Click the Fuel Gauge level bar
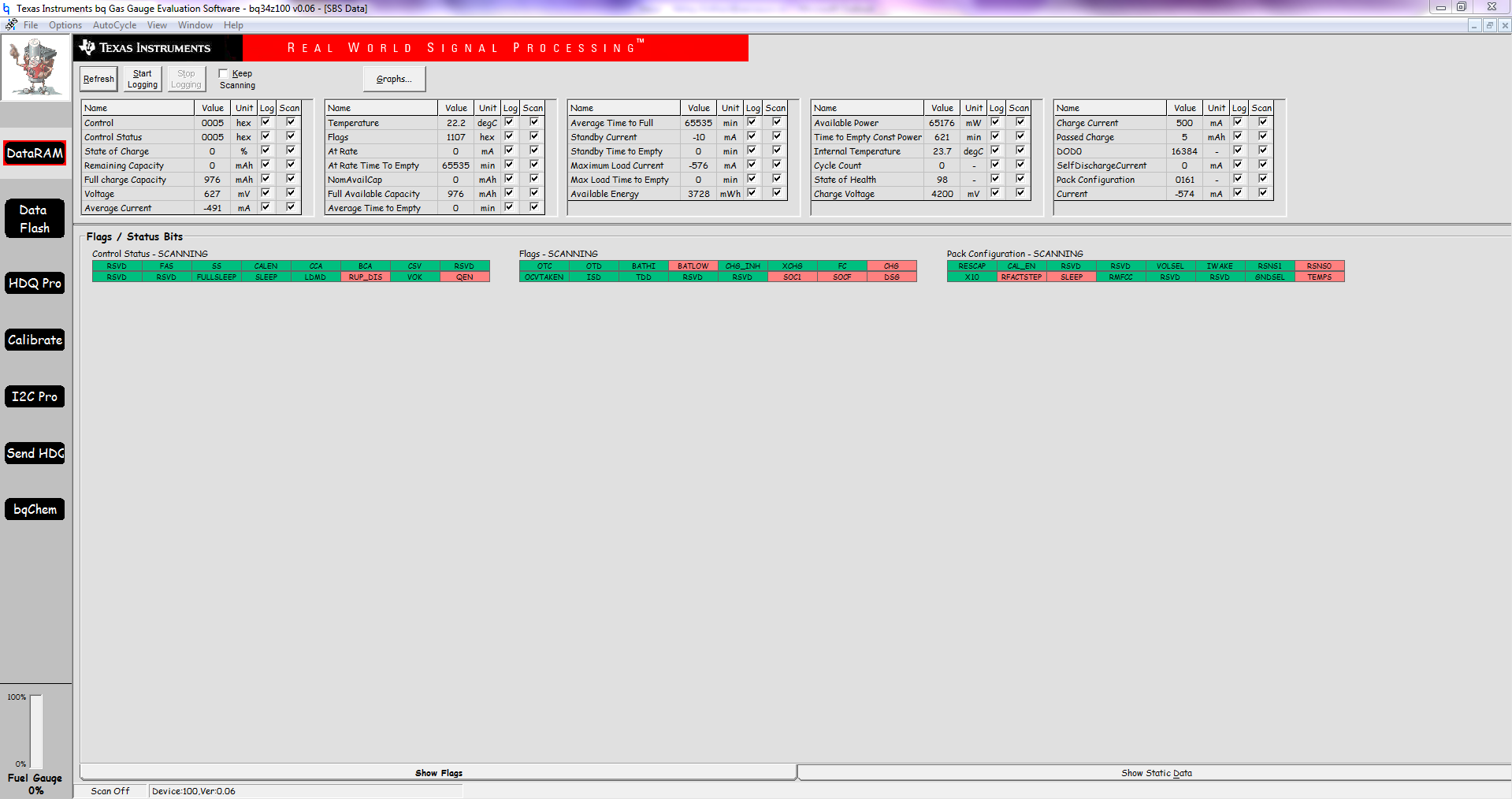The image size is (1512, 799). coord(36,730)
